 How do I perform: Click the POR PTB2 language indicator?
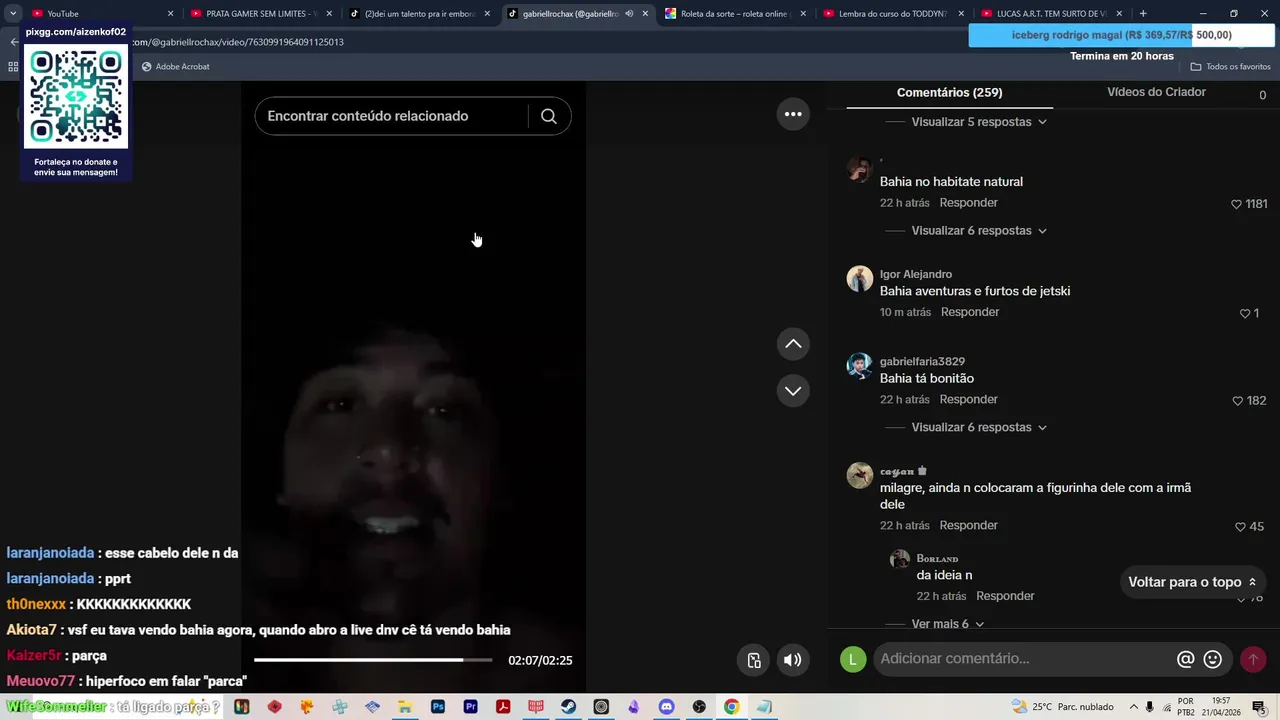pyautogui.click(x=1185, y=707)
